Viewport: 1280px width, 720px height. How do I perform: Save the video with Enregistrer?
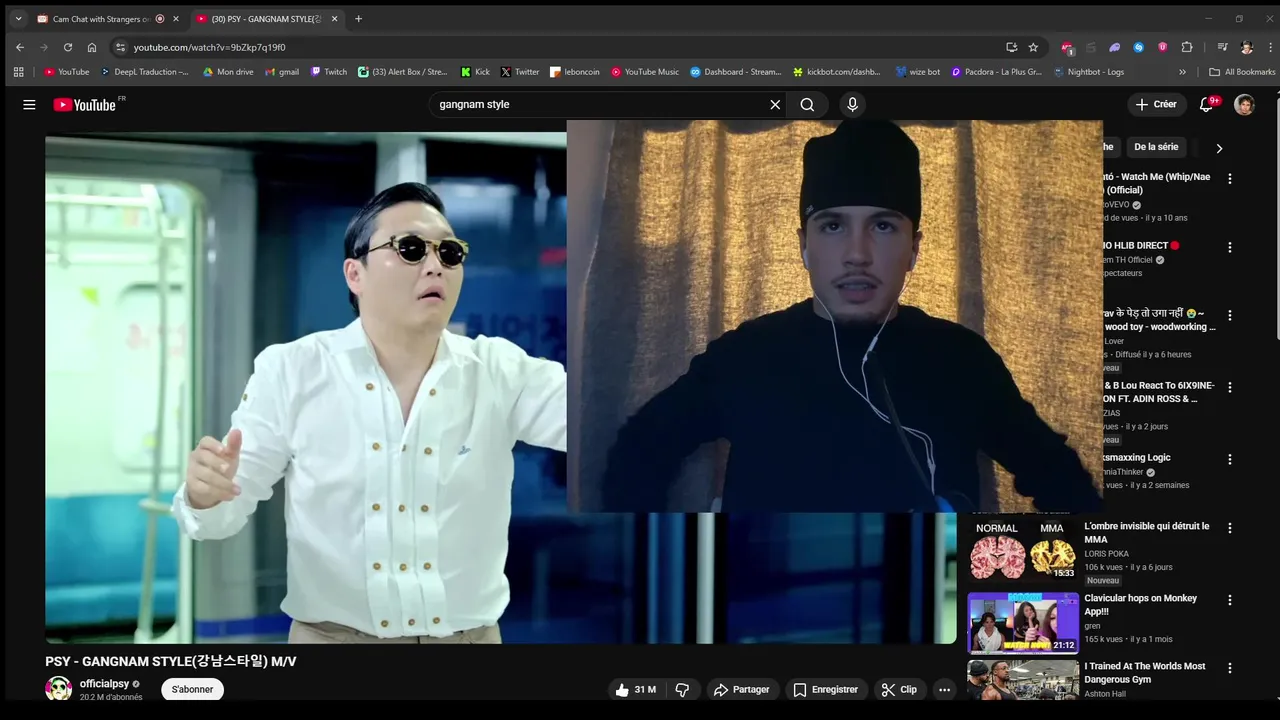826,690
